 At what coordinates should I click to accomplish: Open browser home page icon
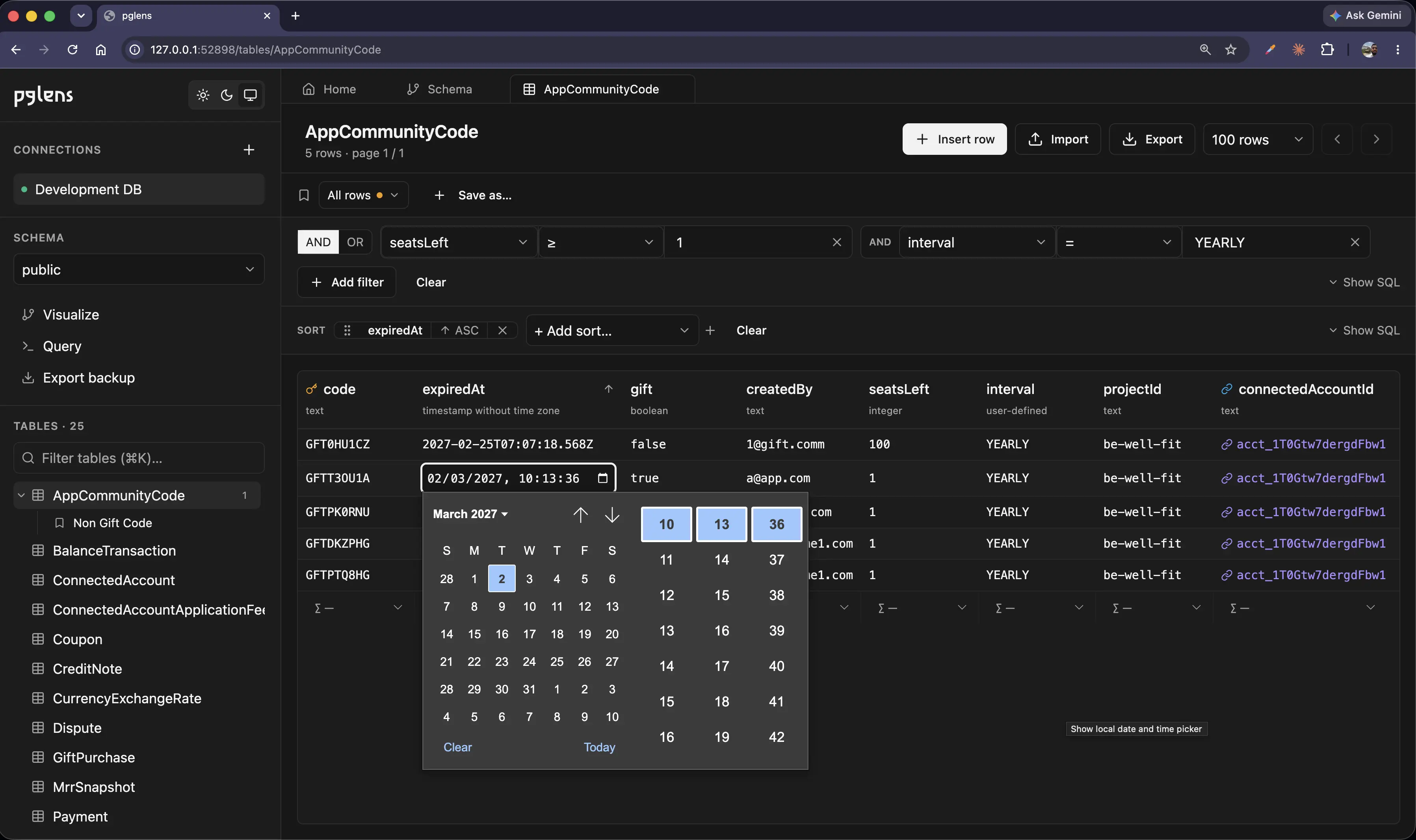click(101, 50)
